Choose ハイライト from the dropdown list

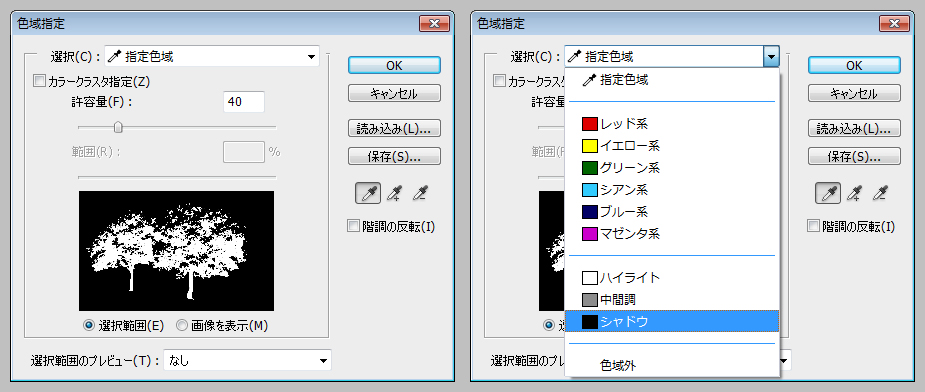(x=672, y=277)
